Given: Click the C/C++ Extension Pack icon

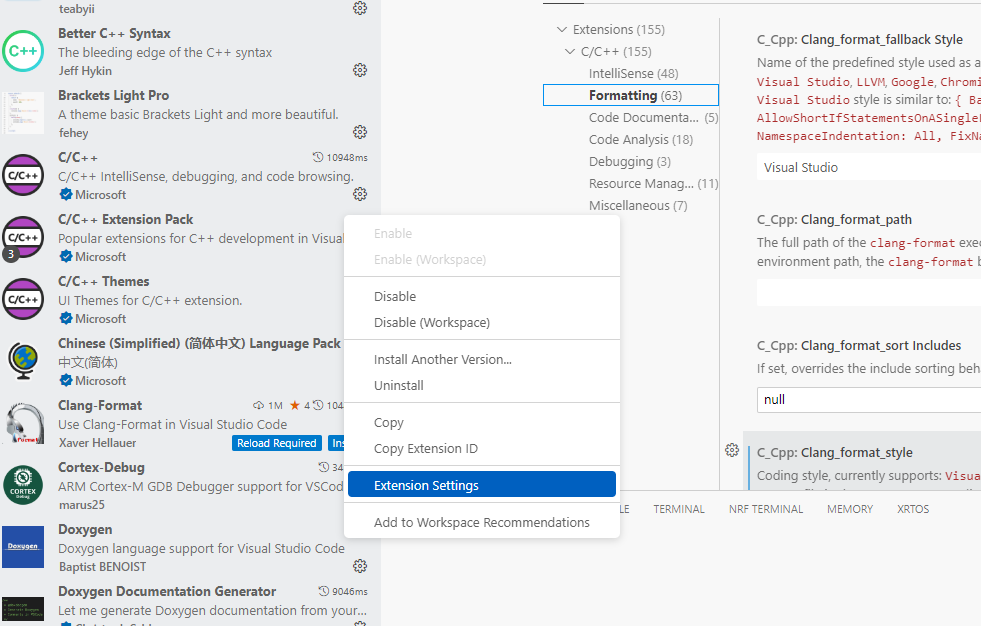Looking at the screenshot, I should click(23, 237).
